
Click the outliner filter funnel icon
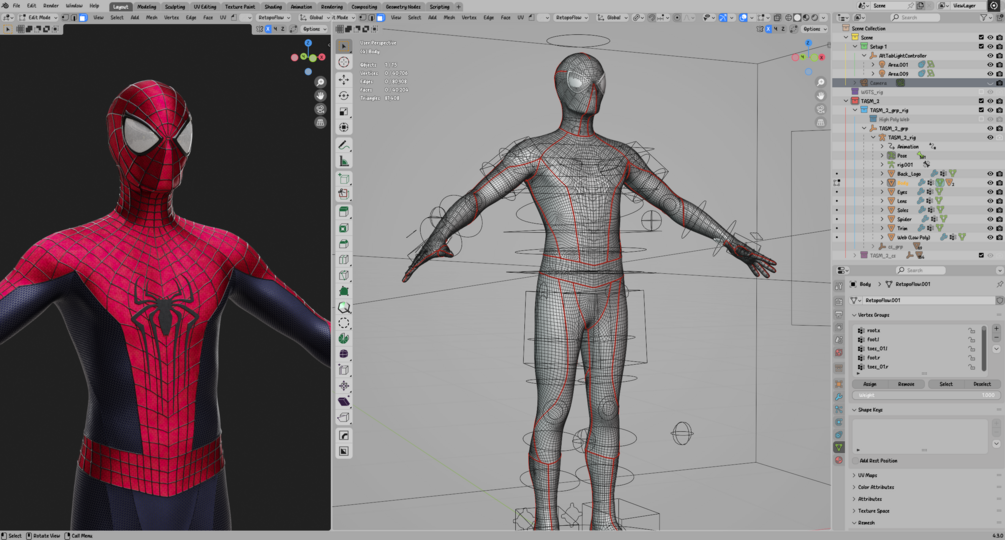tap(983, 17)
